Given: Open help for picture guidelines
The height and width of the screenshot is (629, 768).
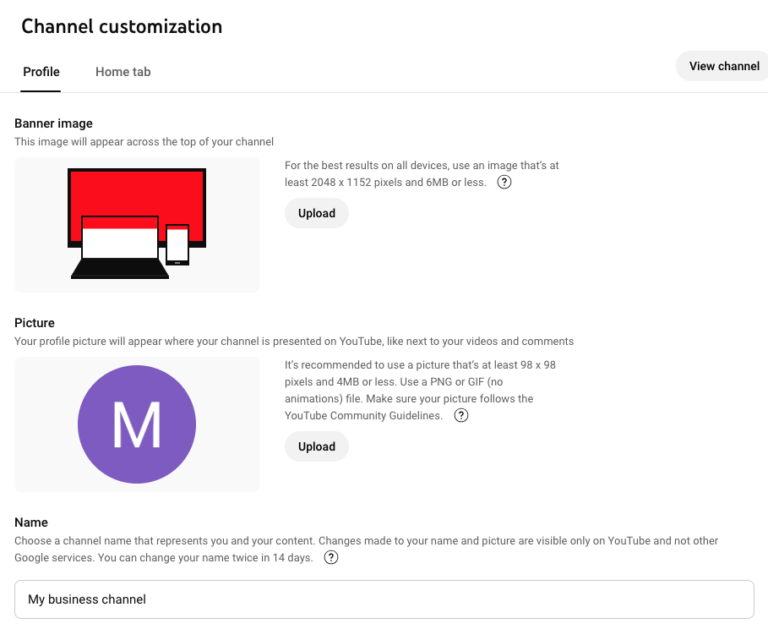Looking at the screenshot, I should 461,415.
